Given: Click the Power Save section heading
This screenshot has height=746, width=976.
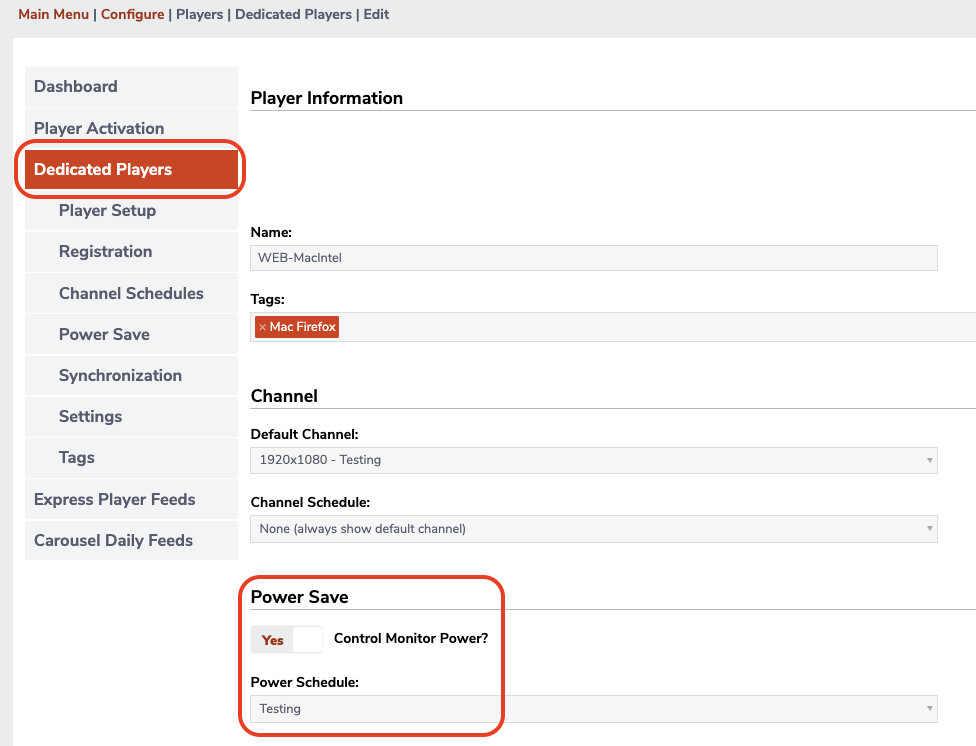Looking at the screenshot, I should [x=299, y=597].
